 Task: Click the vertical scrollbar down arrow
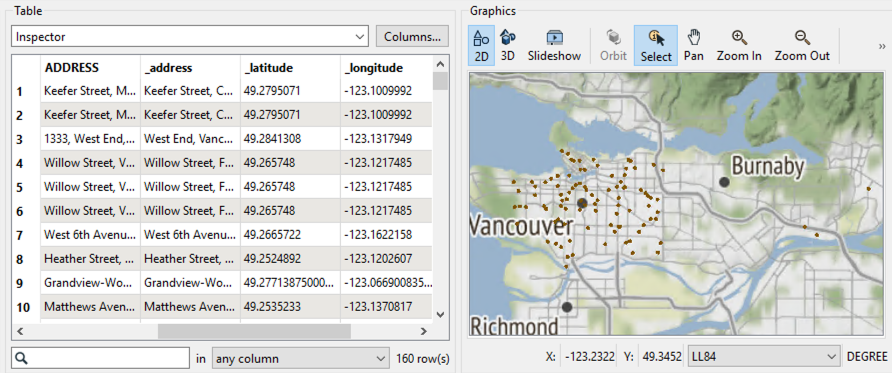(x=440, y=314)
